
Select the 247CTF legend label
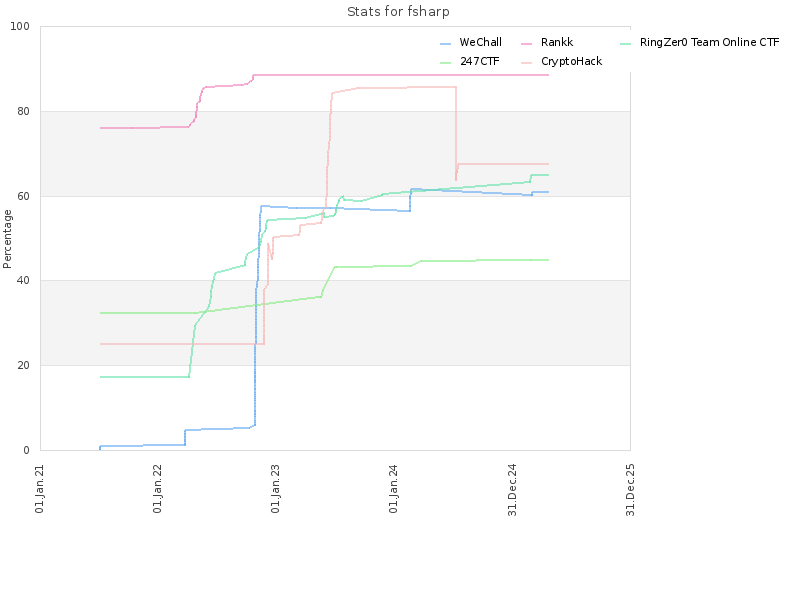480,61
